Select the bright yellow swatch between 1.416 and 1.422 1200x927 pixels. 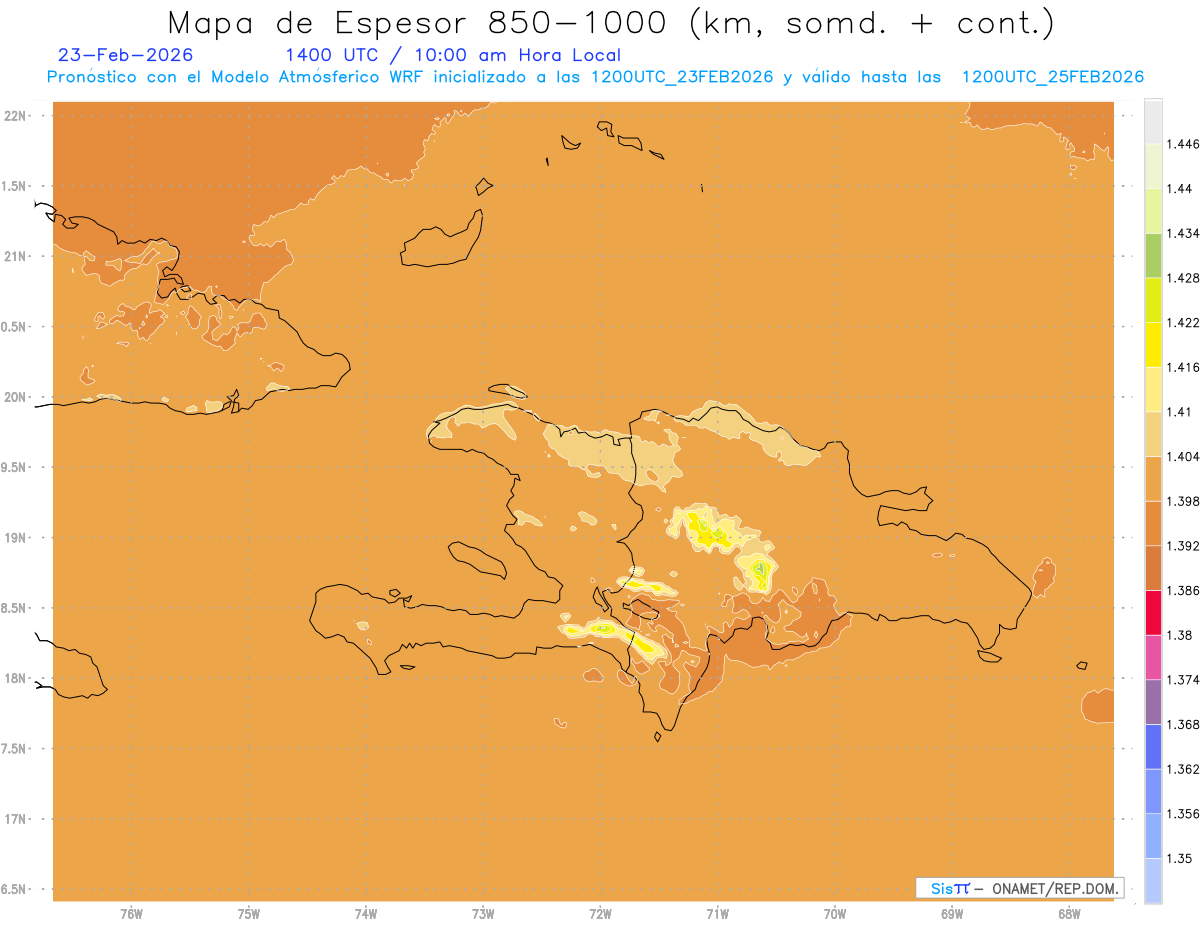pos(1153,345)
